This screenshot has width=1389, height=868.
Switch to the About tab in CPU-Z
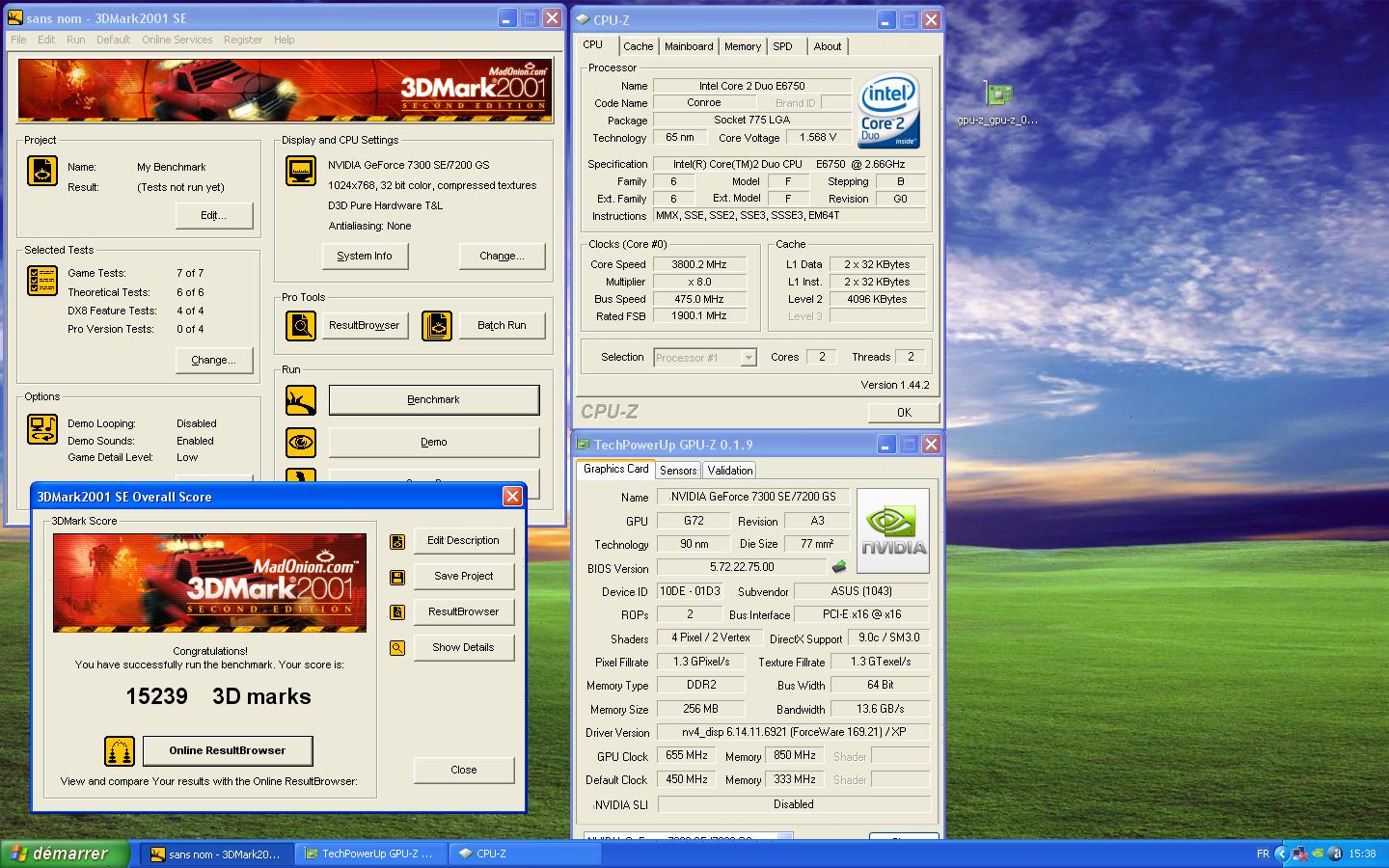[x=828, y=46]
